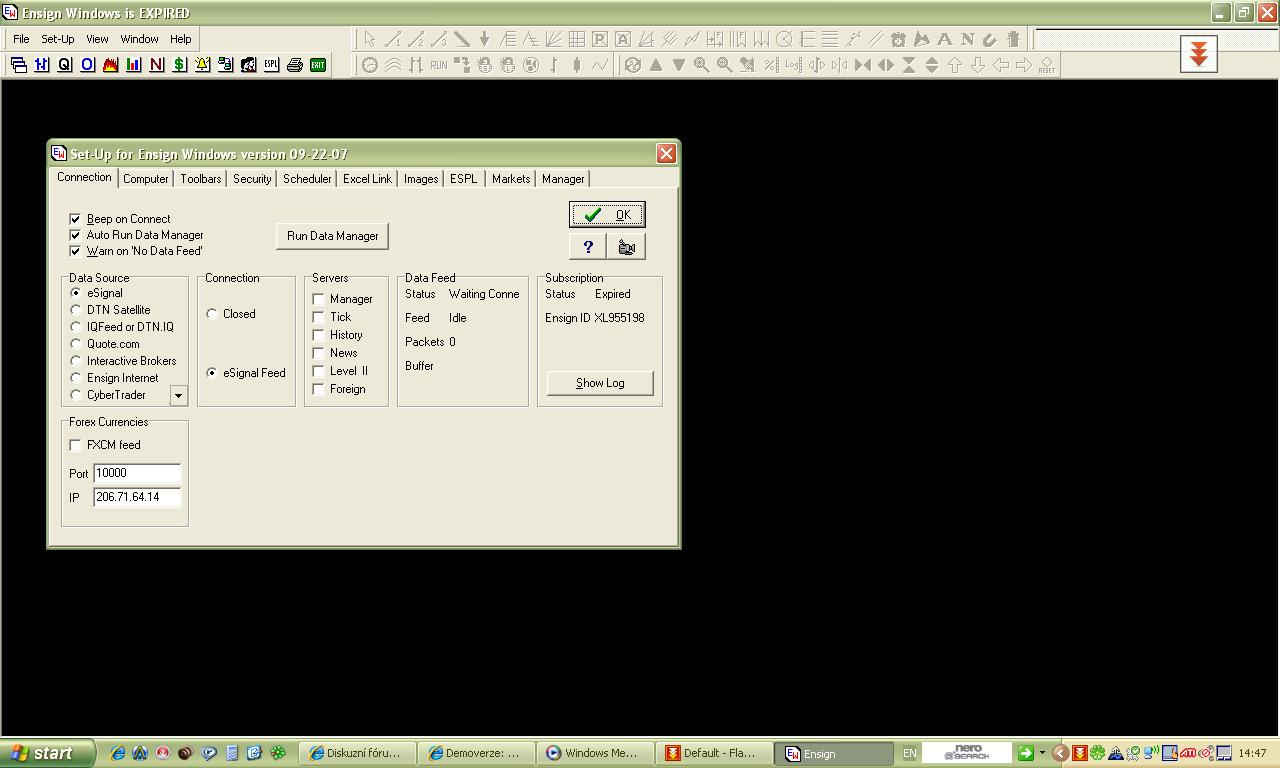Click the green EXIT toolbar icon
Viewport: 1280px width, 768px height.
tap(318, 65)
